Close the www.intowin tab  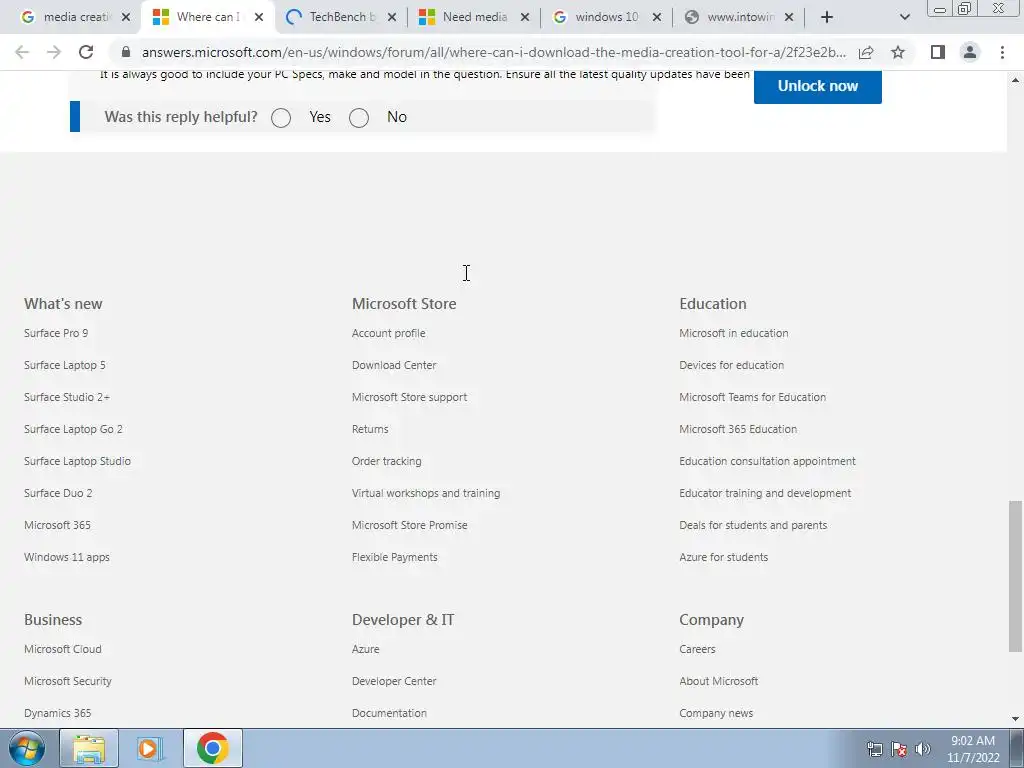(x=789, y=17)
